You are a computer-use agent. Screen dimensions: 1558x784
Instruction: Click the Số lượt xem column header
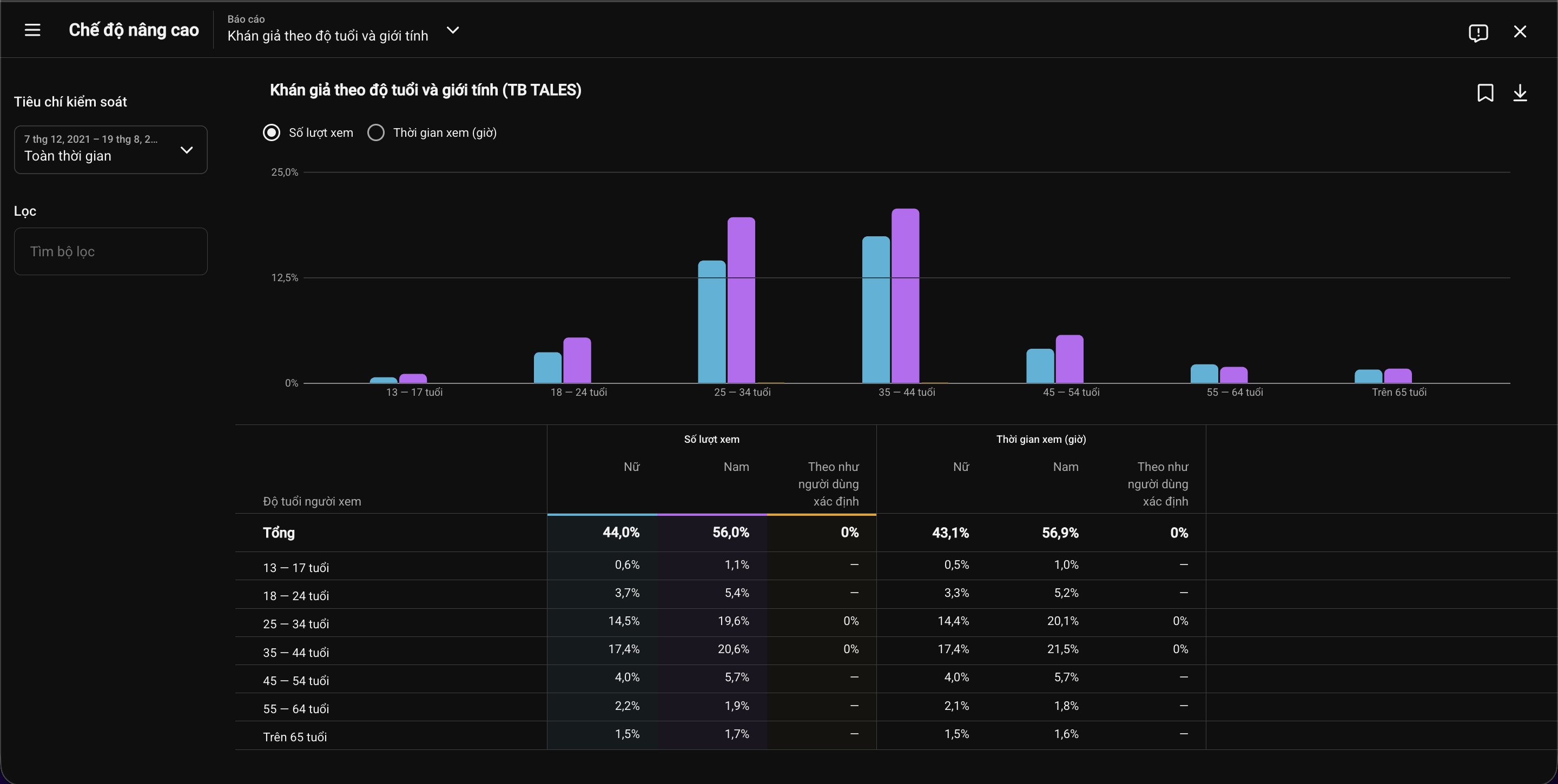(711, 440)
